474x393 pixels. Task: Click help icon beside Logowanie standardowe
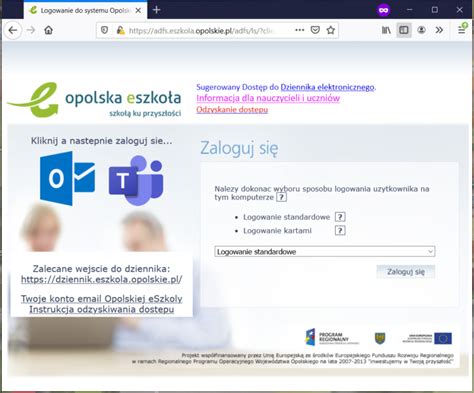(x=340, y=217)
